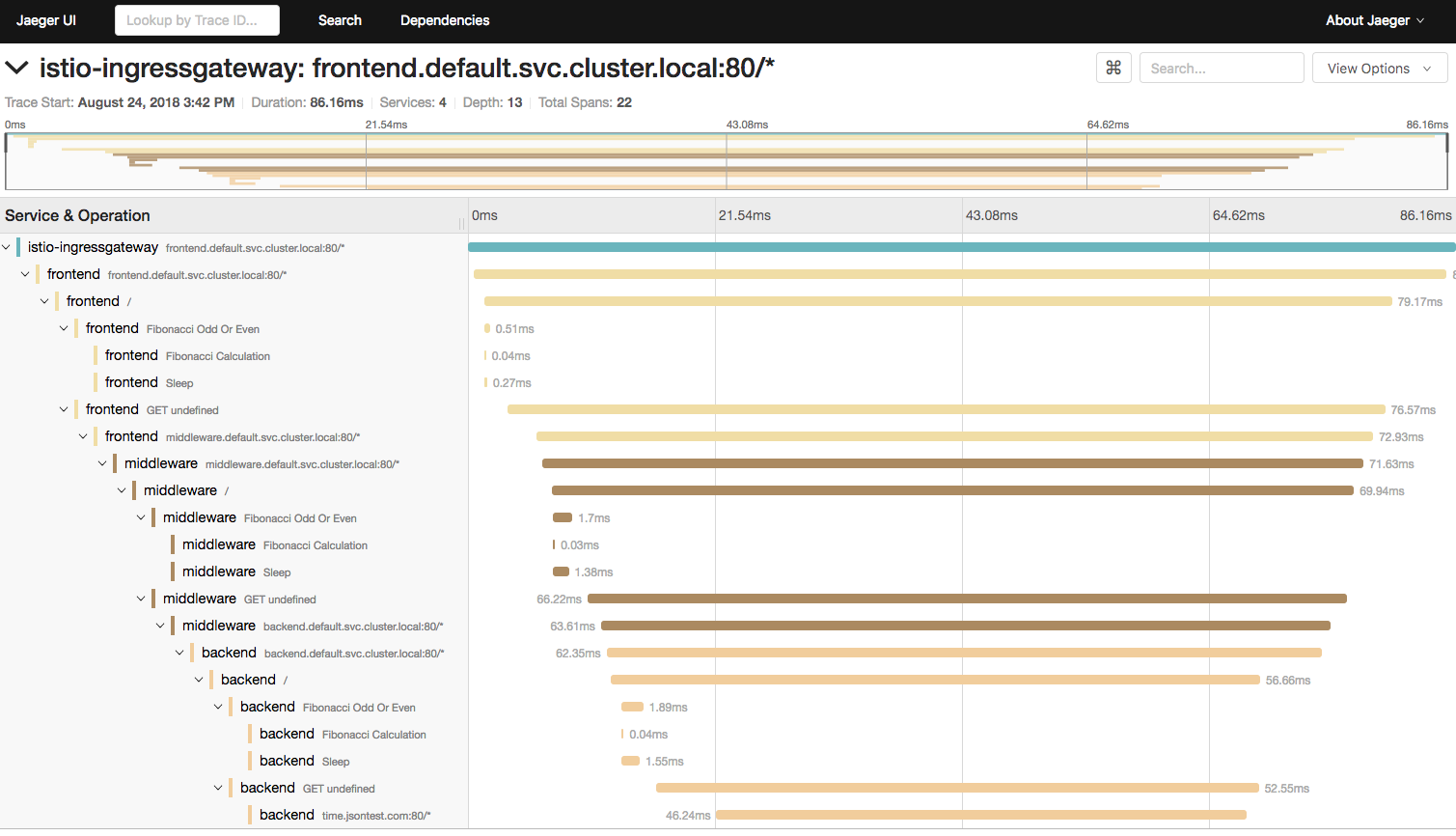The width and height of the screenshot is (1456, 836).
Task: Click the Services: 4 text
Action: [x=413, y=102]
